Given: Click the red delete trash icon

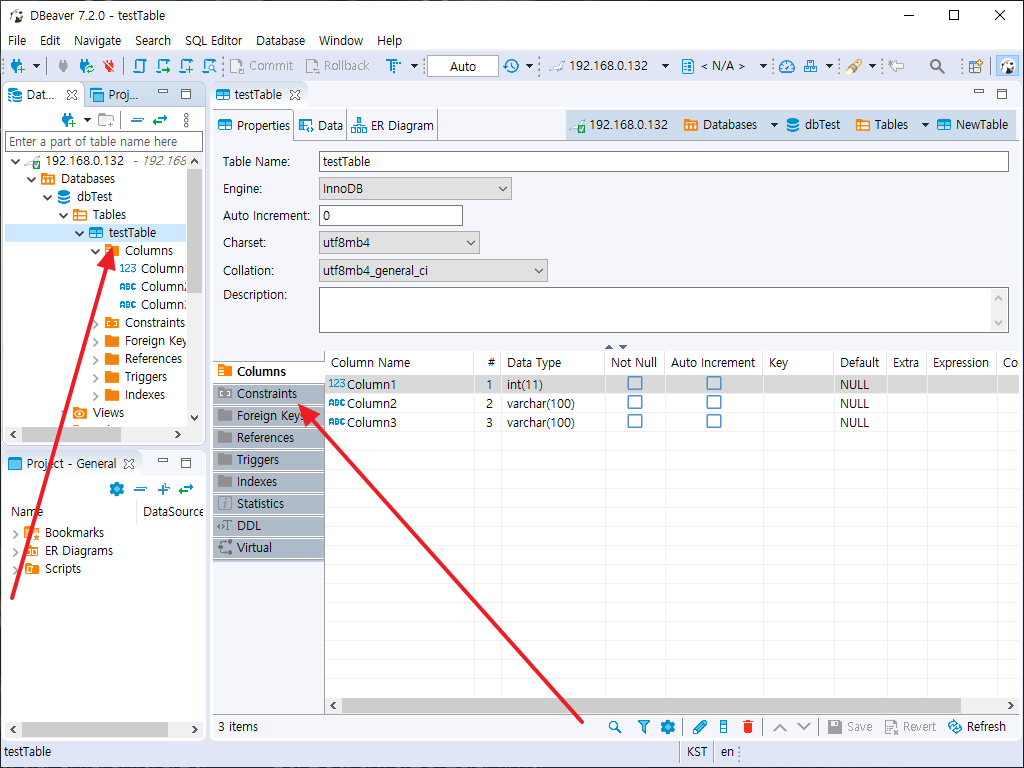Looking at the screenshot, I should [x=748, y=727].
